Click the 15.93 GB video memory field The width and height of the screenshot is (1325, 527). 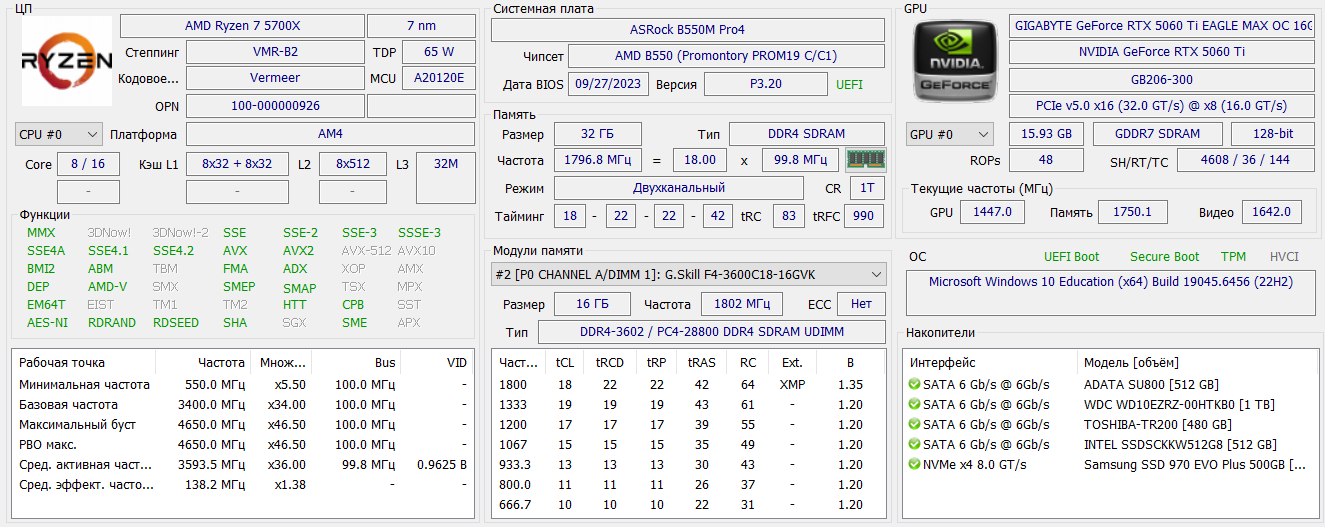tap(1046, 134)
